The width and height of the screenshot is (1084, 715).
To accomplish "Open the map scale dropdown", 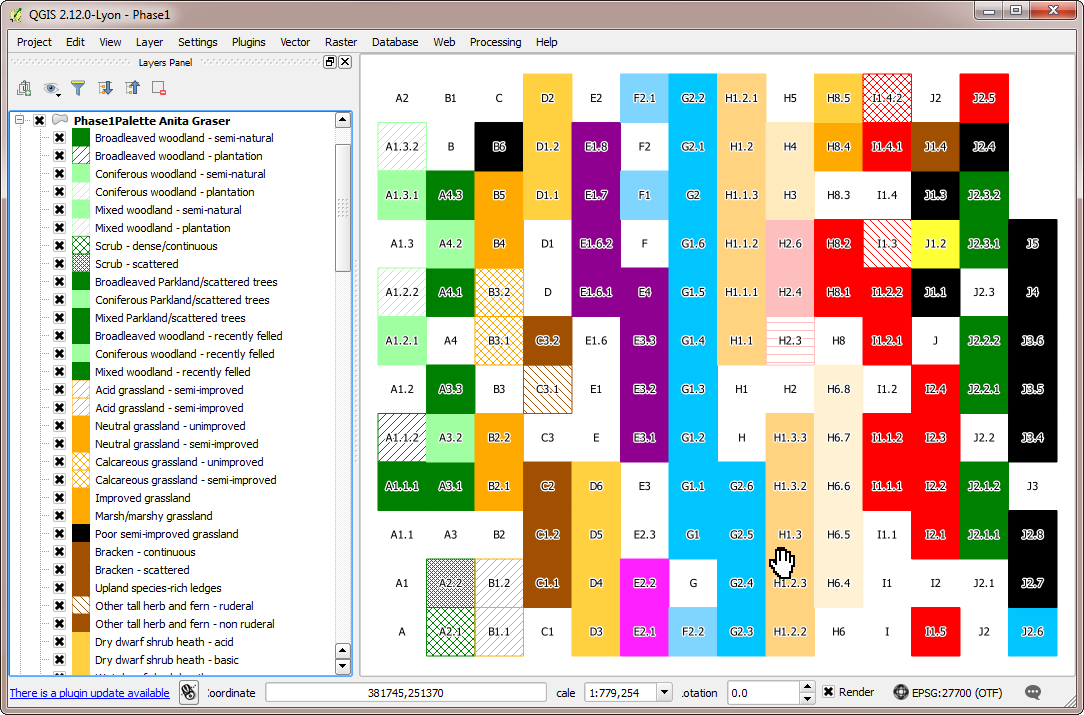I will [664, 692].
